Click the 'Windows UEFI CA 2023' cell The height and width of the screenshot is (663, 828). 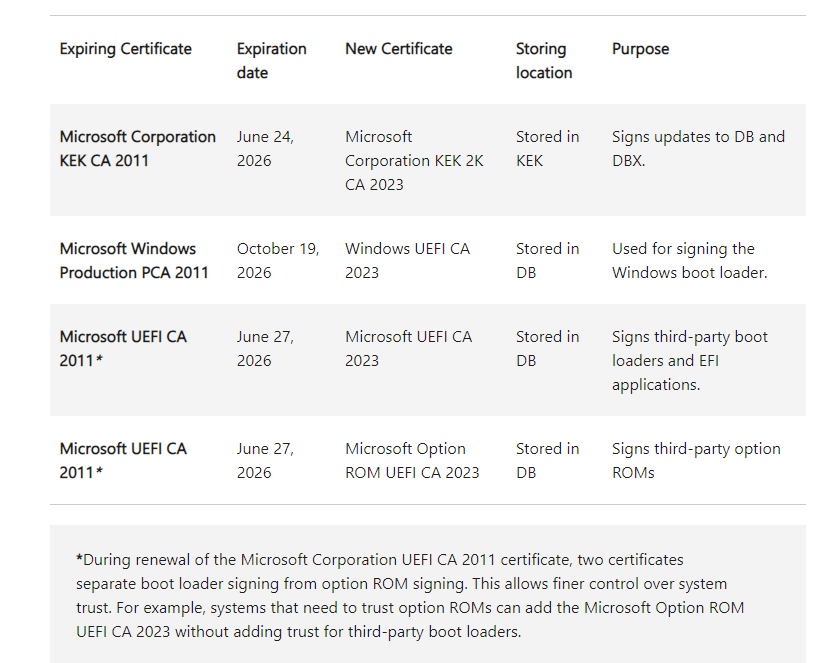[x=408, y=260]
